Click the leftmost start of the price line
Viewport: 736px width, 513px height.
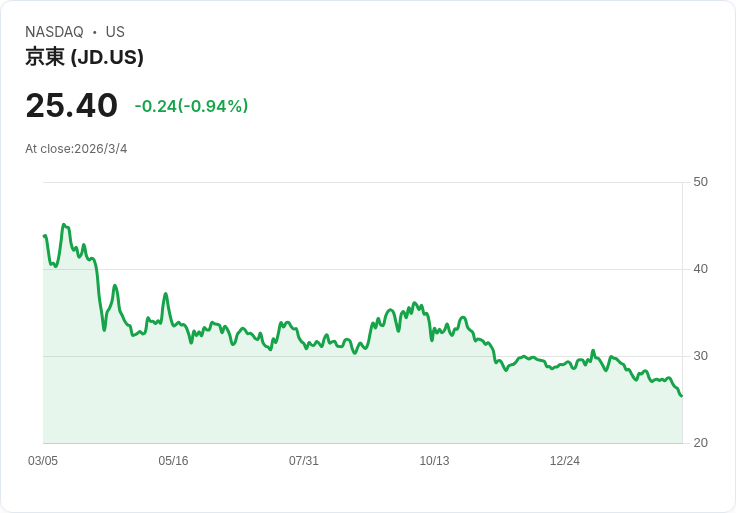click(44, 236)
